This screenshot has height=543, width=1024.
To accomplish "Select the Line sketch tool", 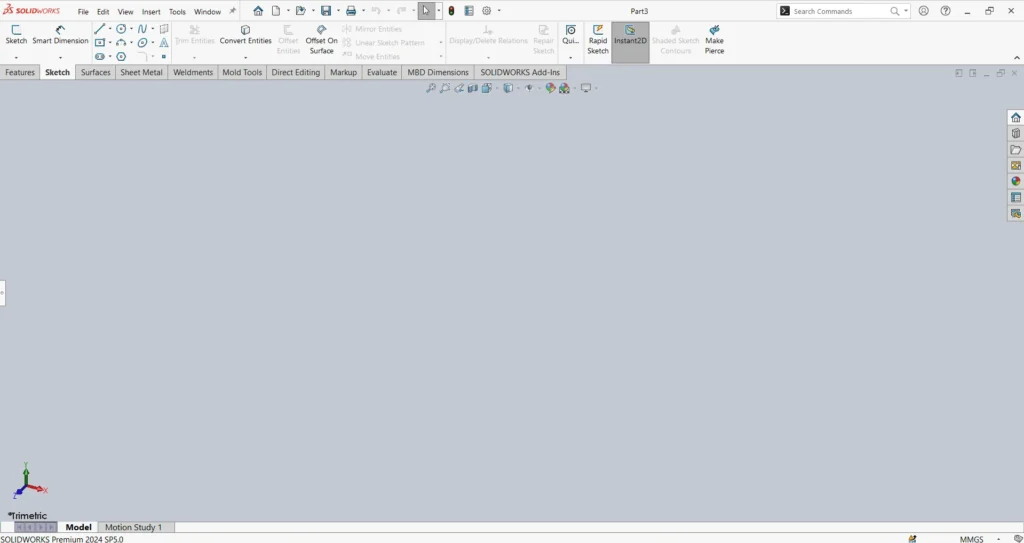I will pos(99,29).
